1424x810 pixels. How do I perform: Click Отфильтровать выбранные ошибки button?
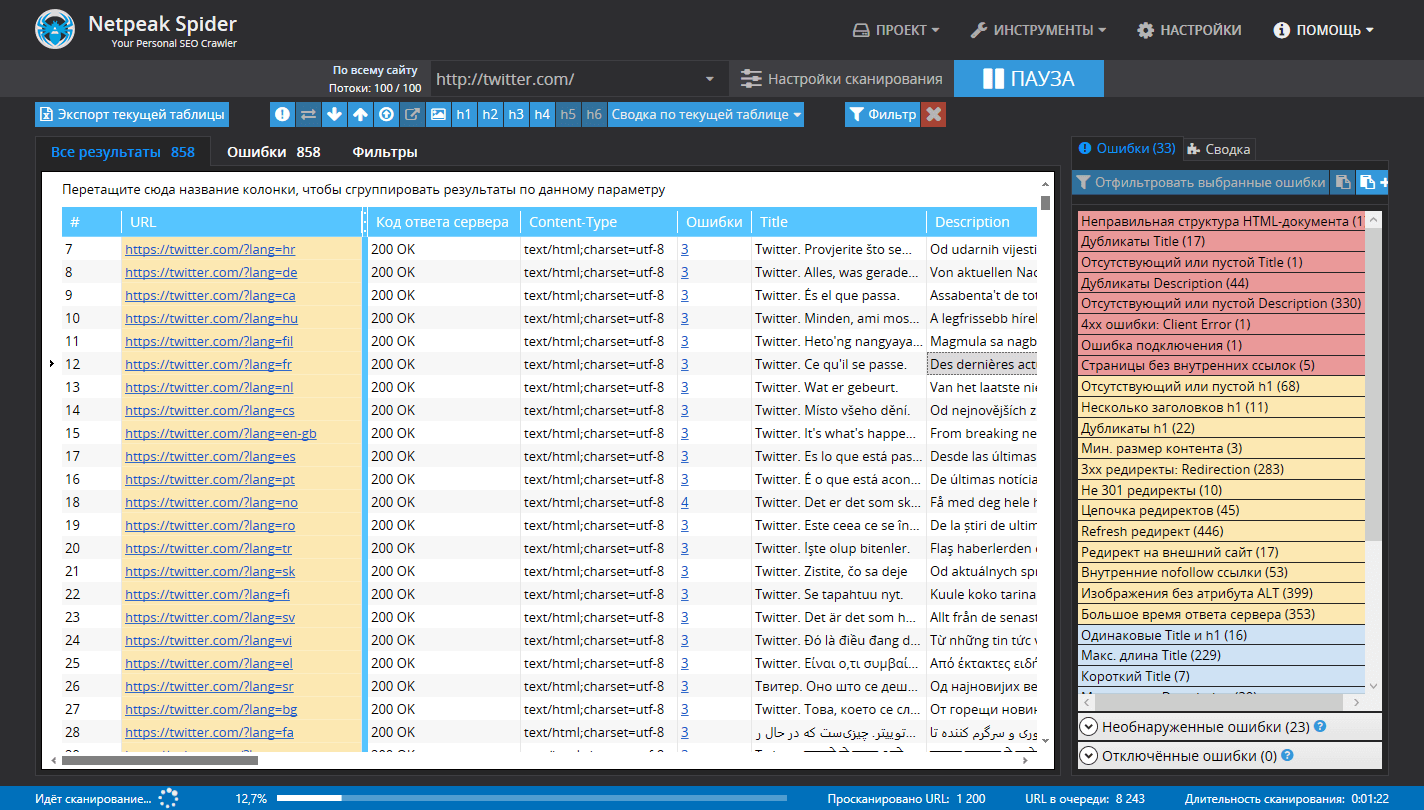tap(1201, 182)
